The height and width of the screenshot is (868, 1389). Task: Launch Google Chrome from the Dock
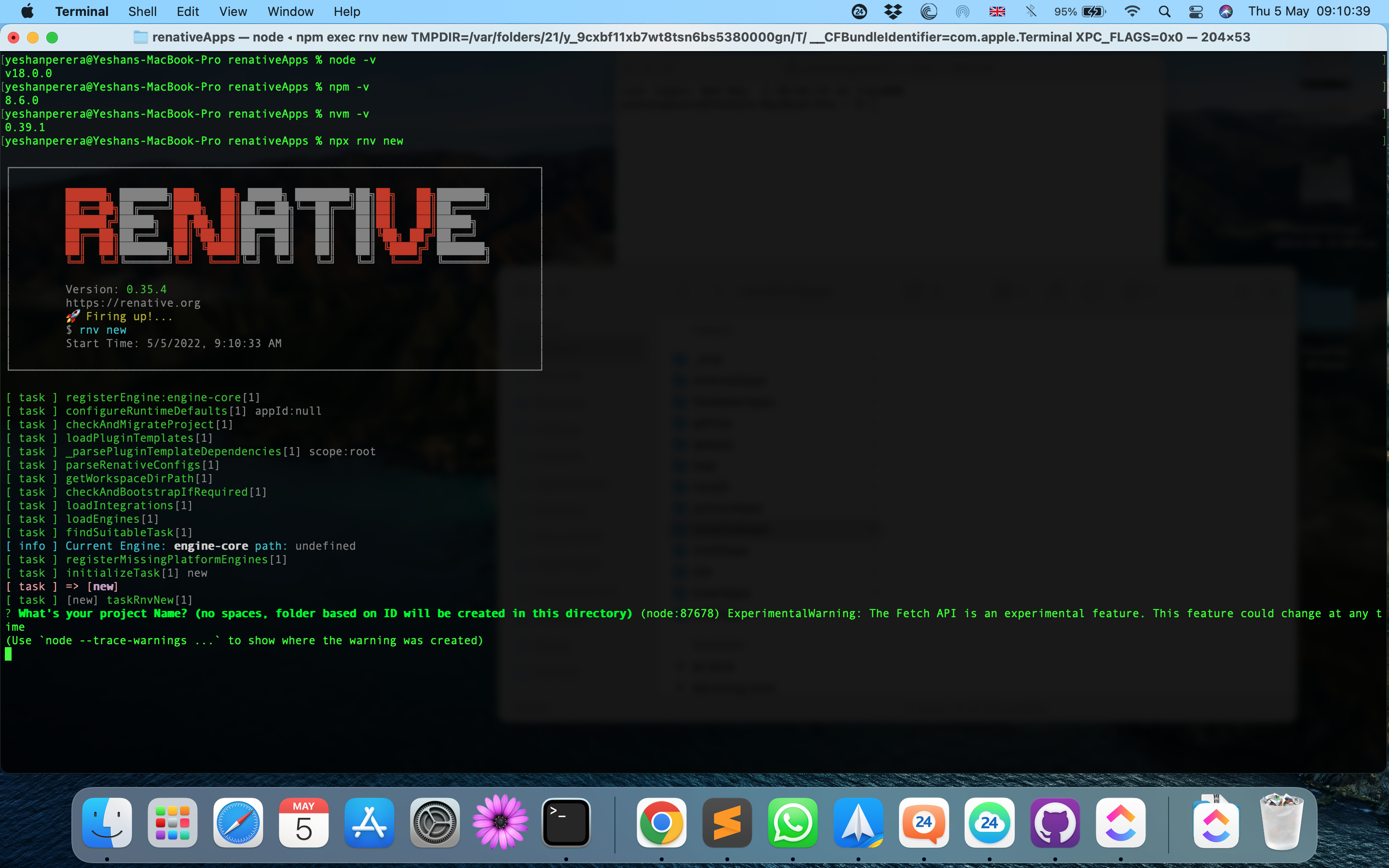[x=661, y=823]
